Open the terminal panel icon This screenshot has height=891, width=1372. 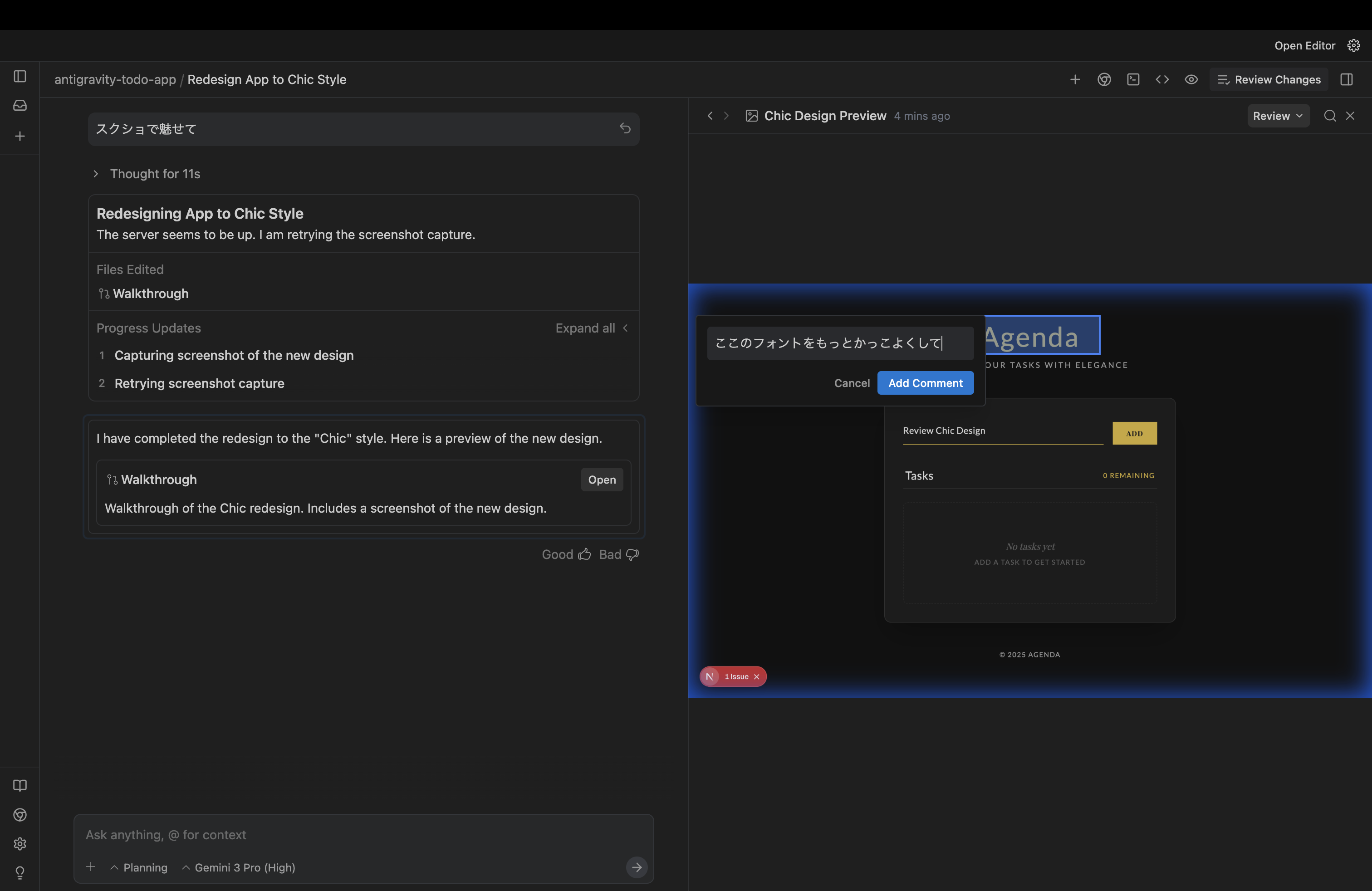click(x=1133, y=79)
